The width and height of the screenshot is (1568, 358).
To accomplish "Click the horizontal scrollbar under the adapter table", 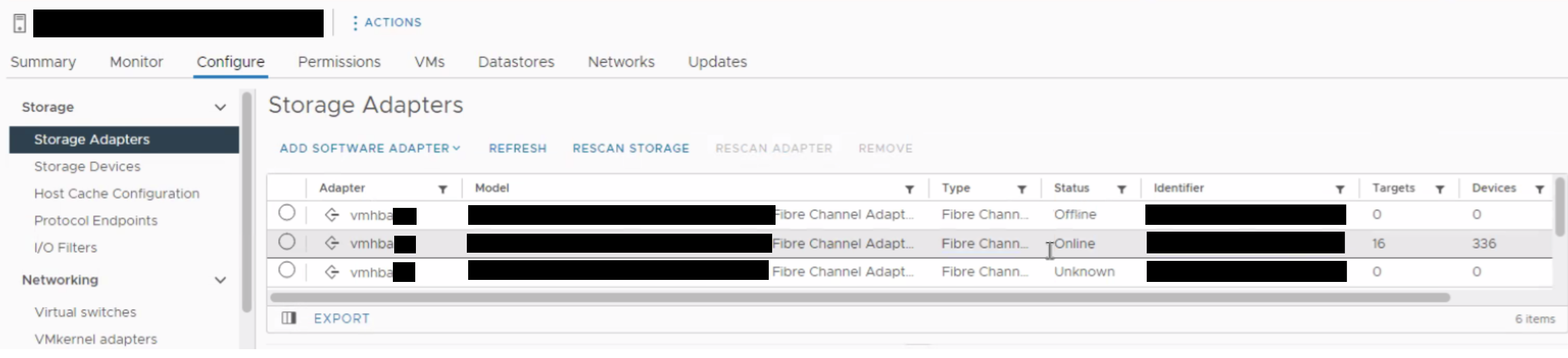I will coord(860,297).
